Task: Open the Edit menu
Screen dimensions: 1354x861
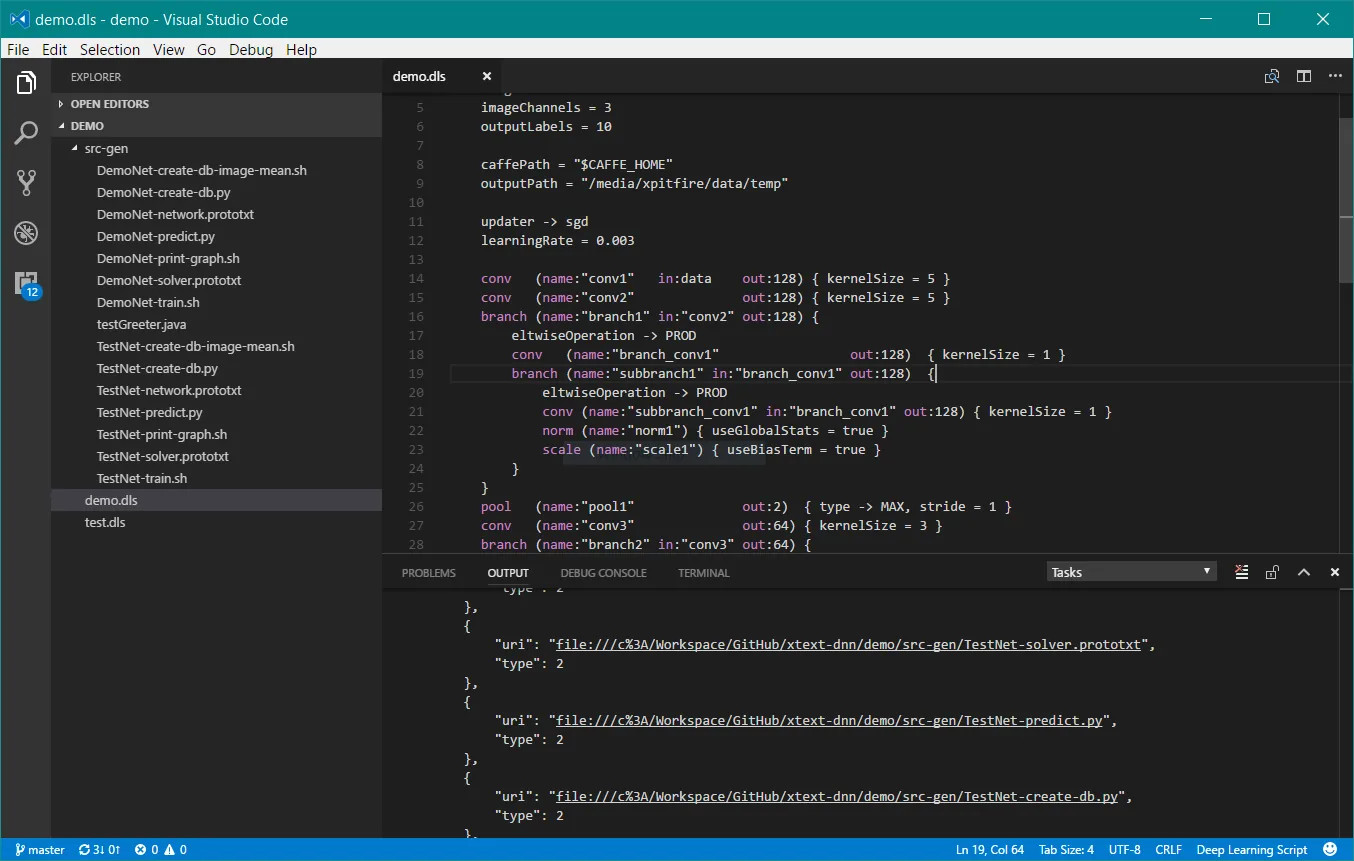Action: click(x=55, y=49)
